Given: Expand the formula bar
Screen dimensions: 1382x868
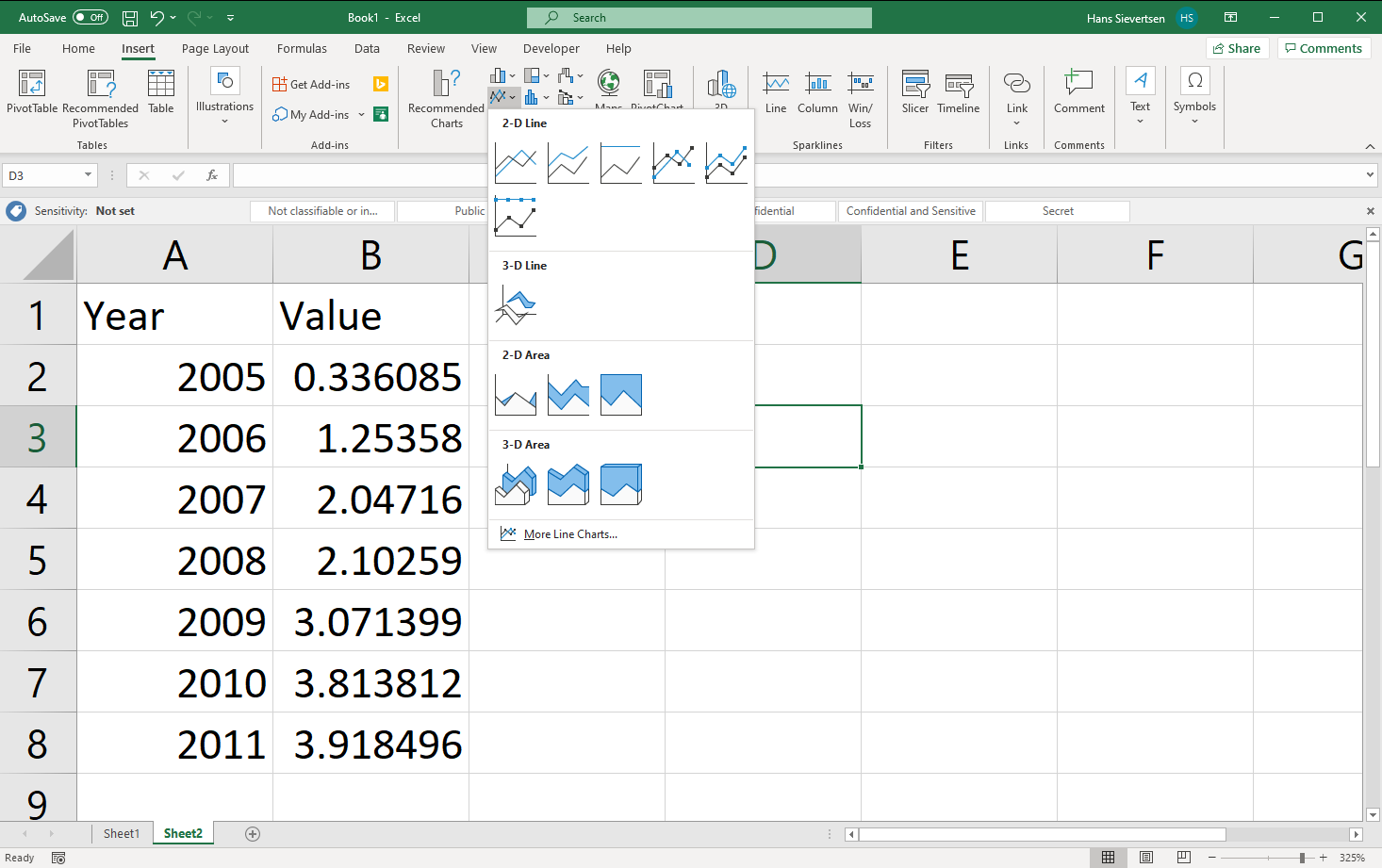Looking at the screenshot, I should [x=1370, y=175].
